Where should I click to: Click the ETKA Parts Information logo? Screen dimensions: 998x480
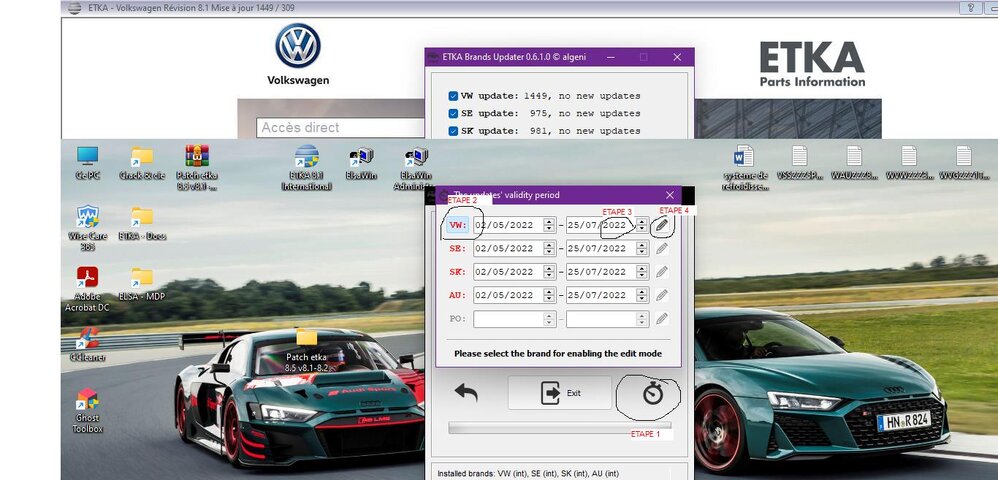click(x=812, y=64)
